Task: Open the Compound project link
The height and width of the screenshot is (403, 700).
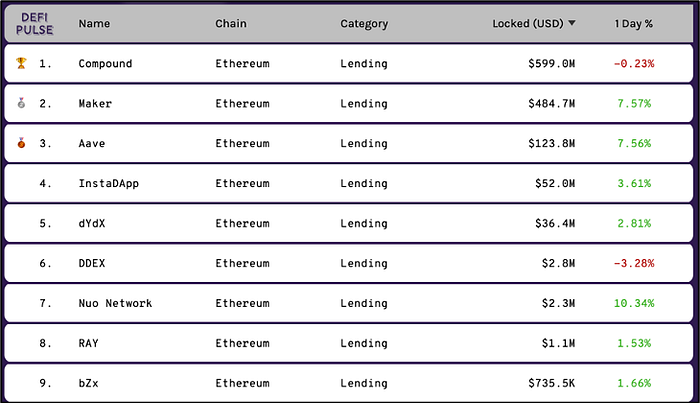Action: pyautogui.click(x=105, y=63)
